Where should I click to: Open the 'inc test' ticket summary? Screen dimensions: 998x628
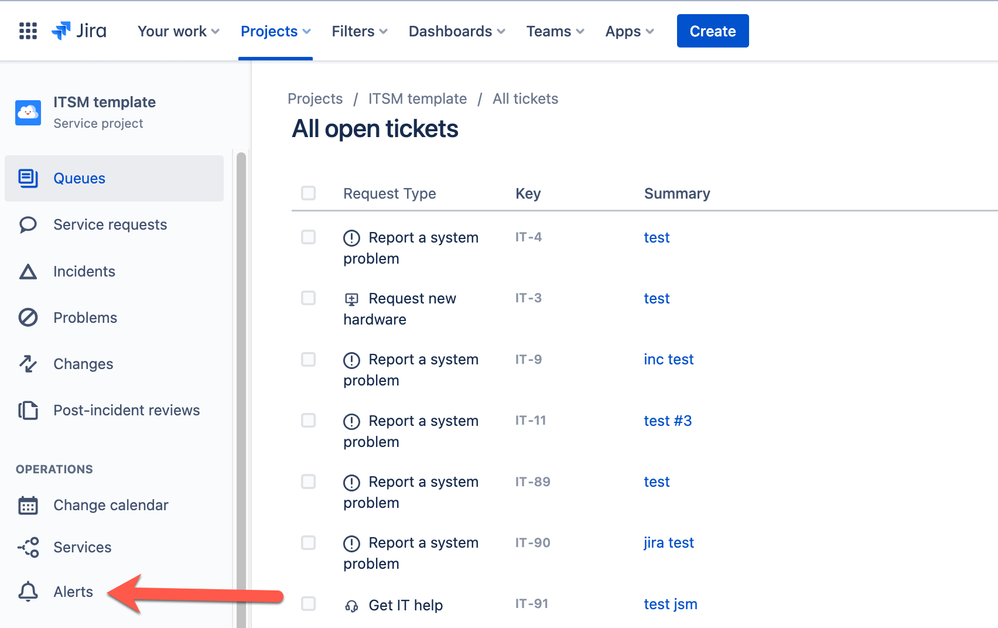[668, 359]
